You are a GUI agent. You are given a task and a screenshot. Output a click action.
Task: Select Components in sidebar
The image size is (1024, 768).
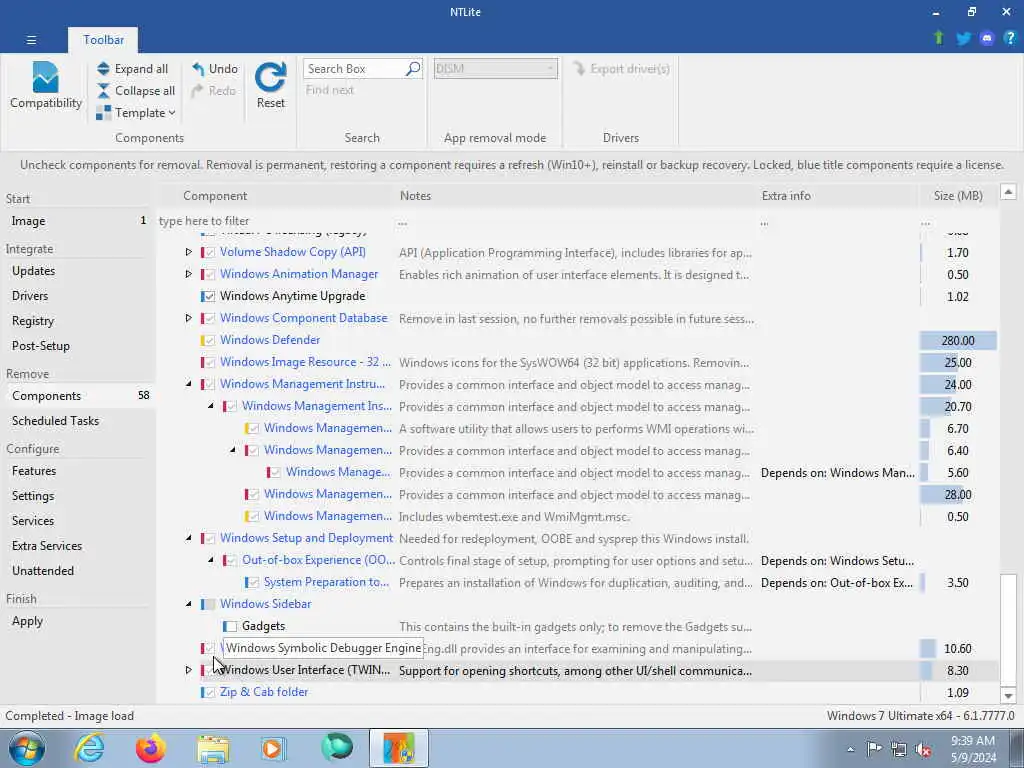[78, 396]
